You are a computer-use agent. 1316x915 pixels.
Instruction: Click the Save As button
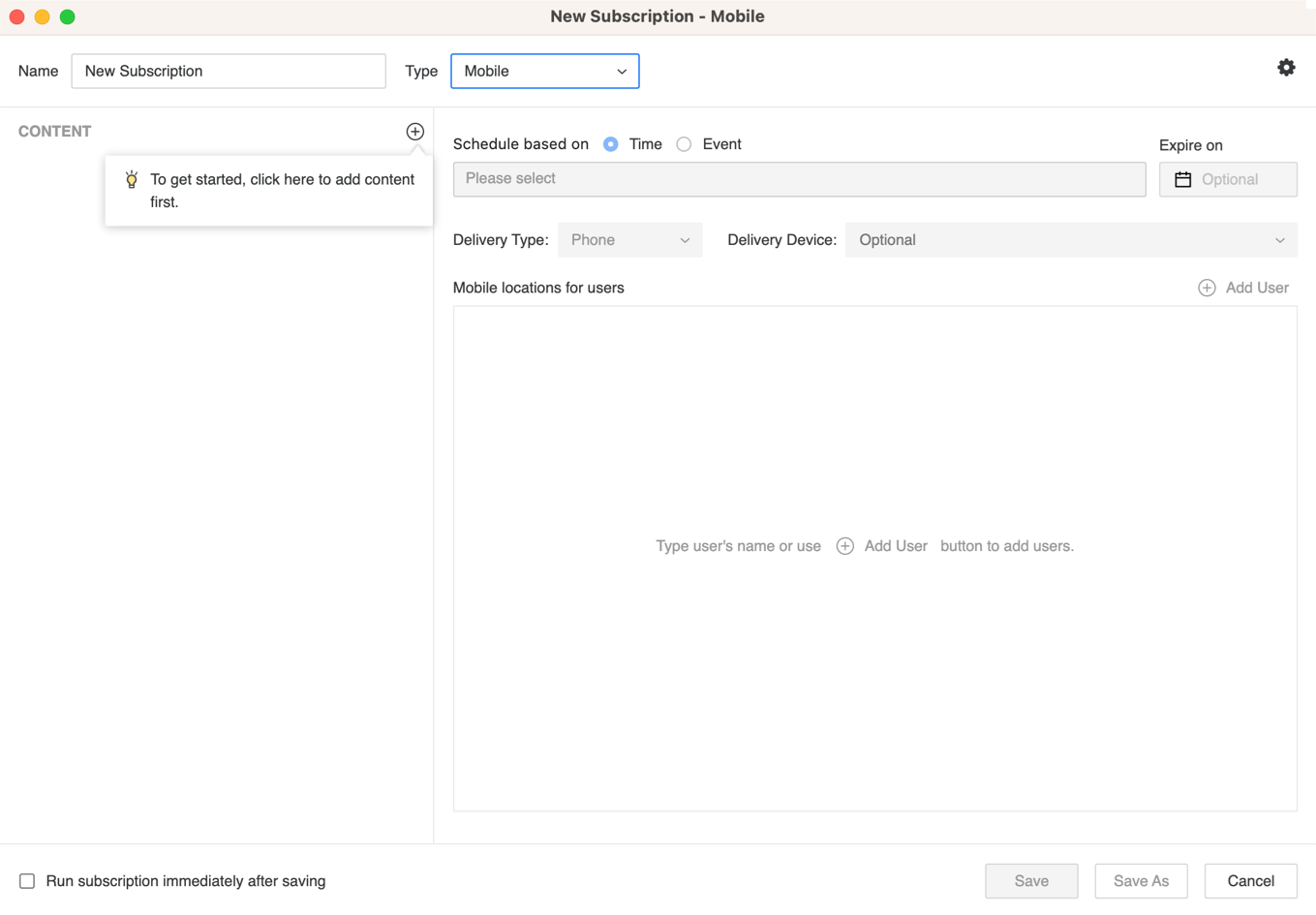click(1141, 881)
